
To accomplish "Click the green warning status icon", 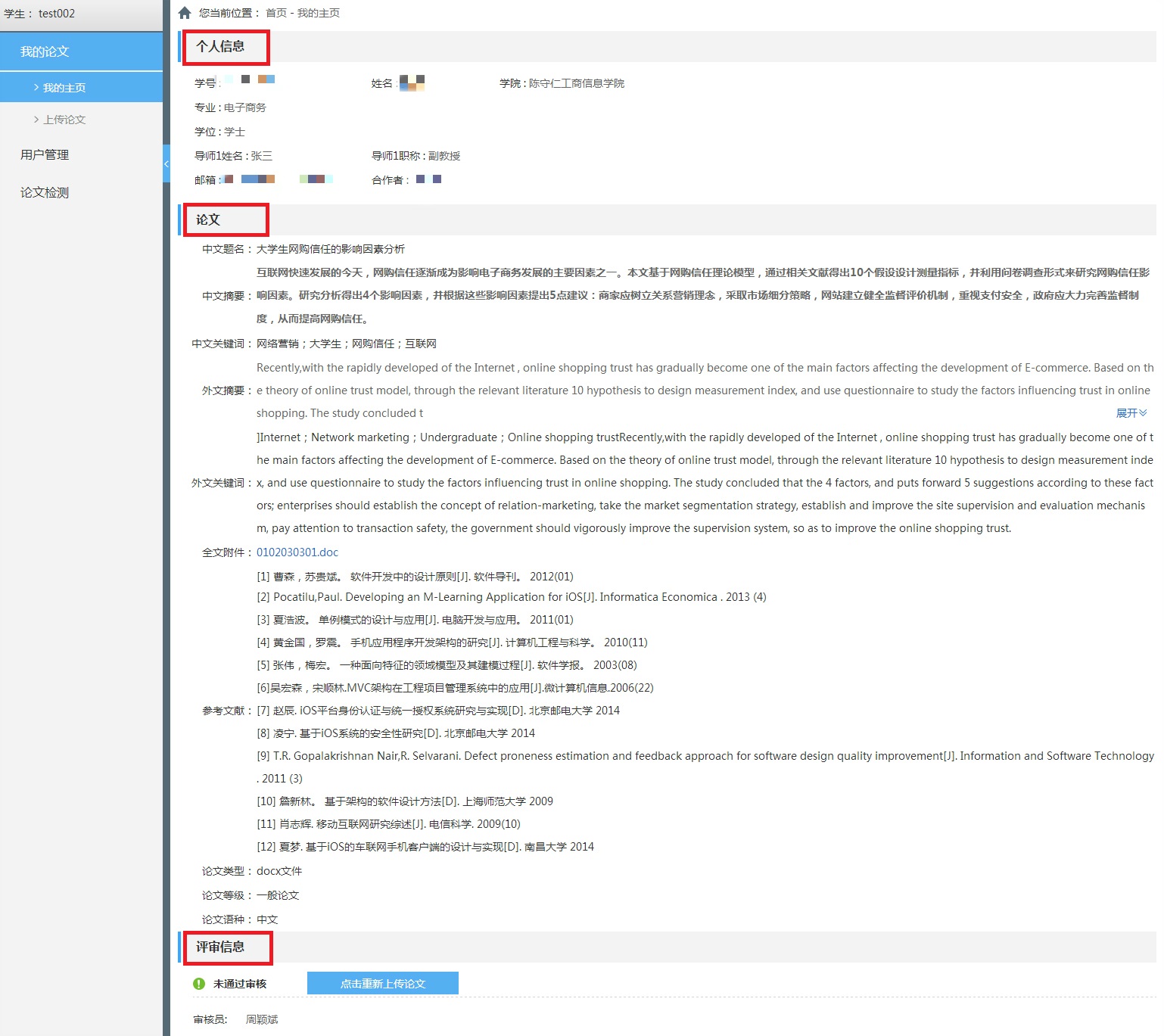I will (199, 984).
